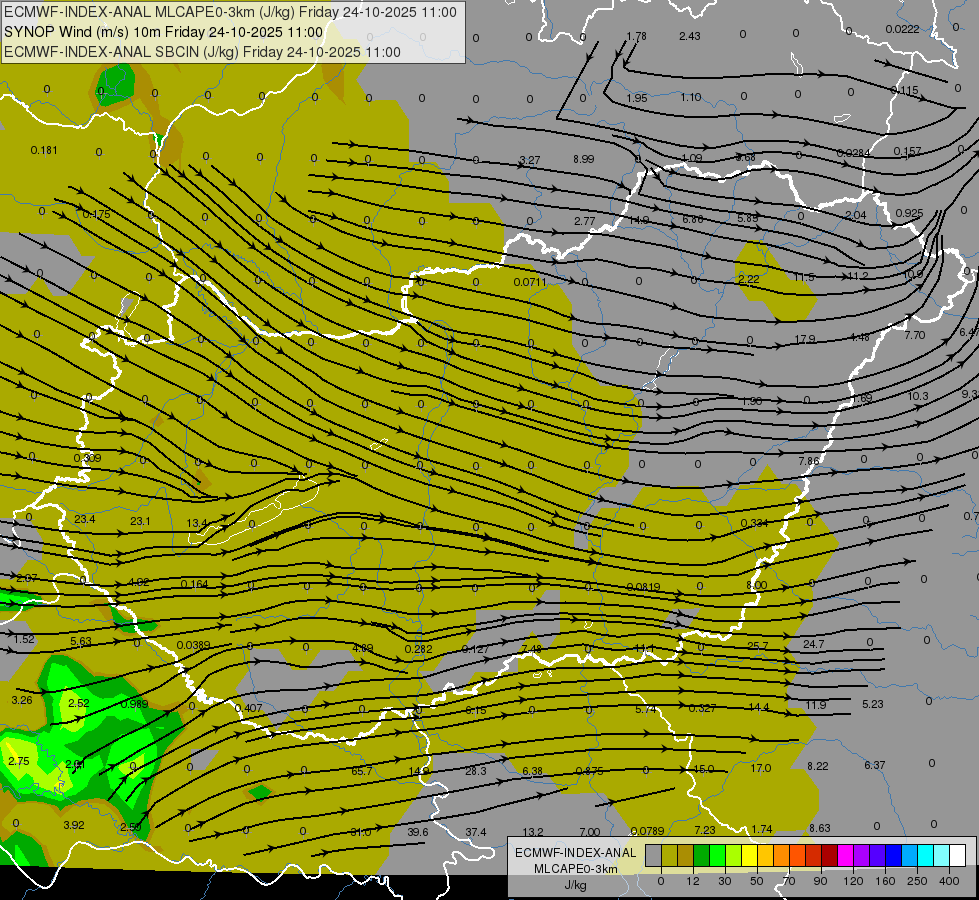The image size is (979, 900).
Task: Click the map value '2.22'
Action: 748,279
